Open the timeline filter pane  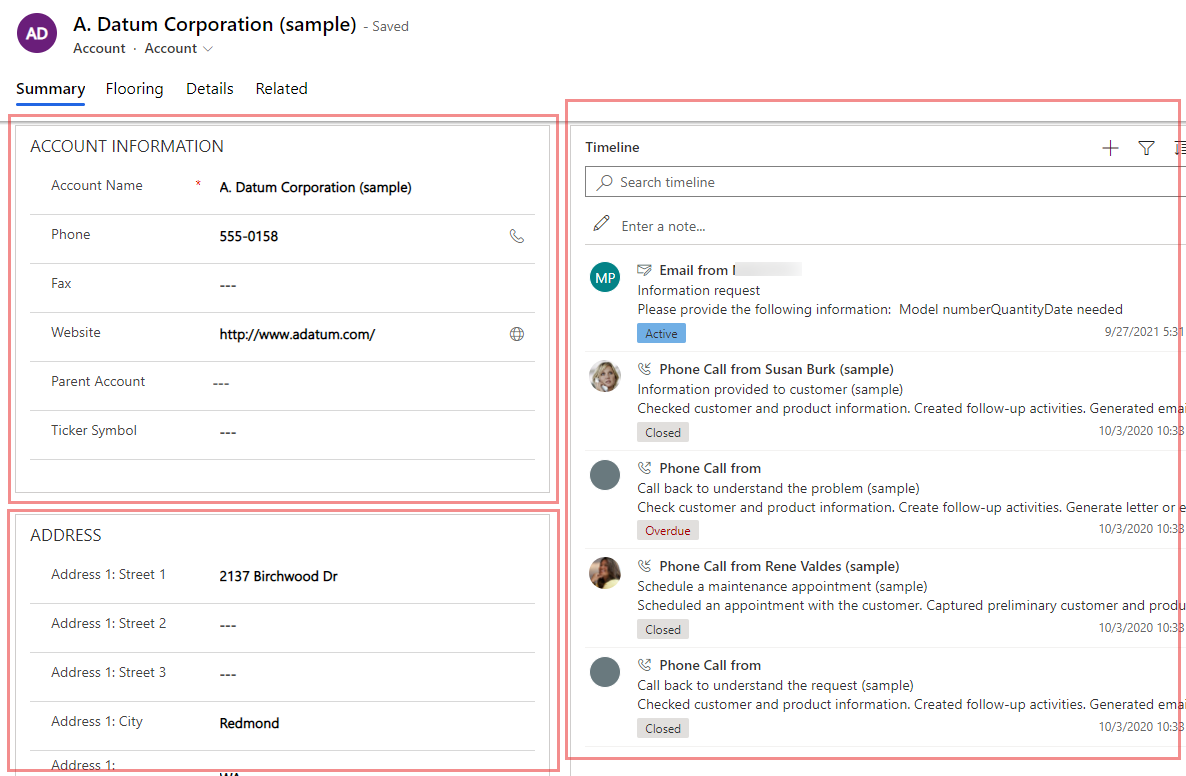point(1146,147)
